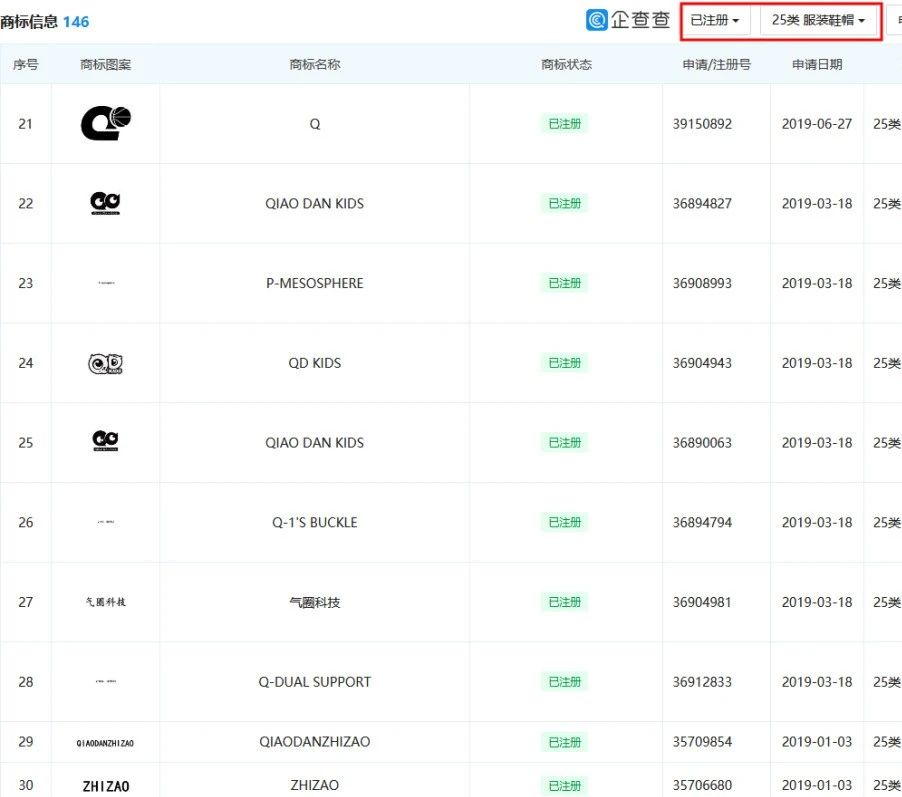View the Q-1'S BUCKLE trademark image
This screenshot has height=797, width=902.
point(106,522)
